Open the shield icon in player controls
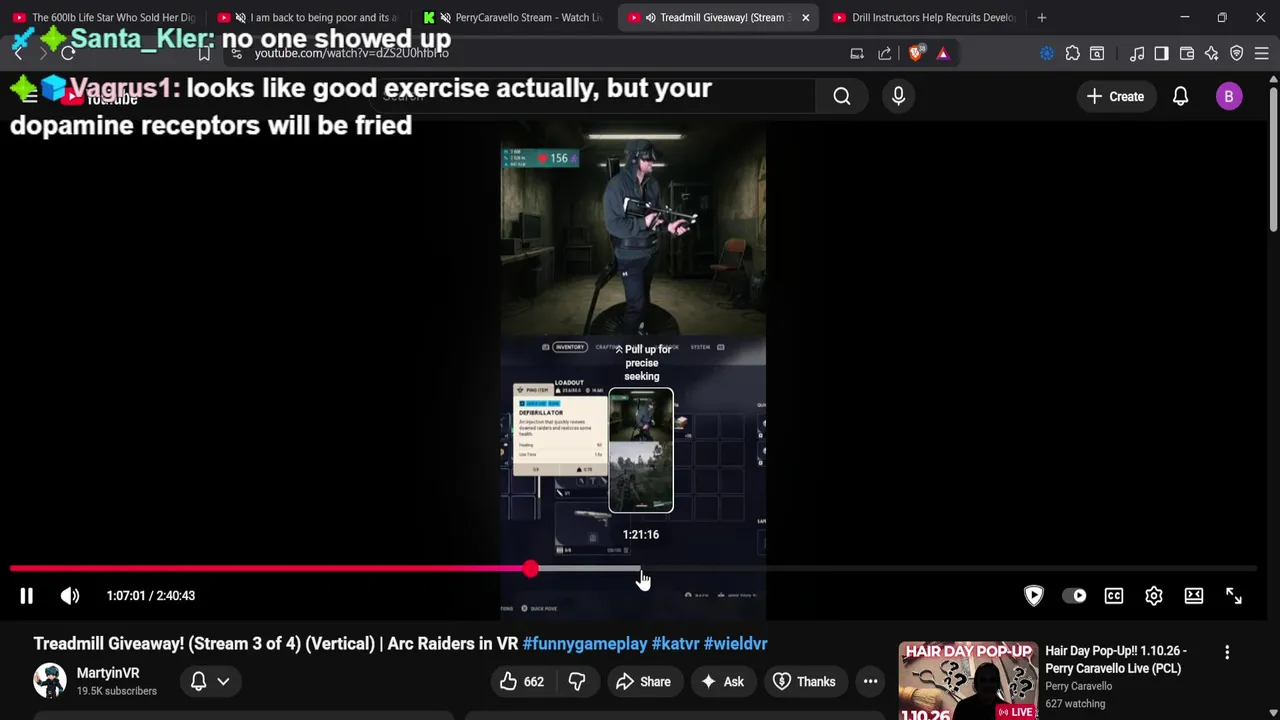The width and height of the screenshot is (1280, 720). pos(1034,596)
